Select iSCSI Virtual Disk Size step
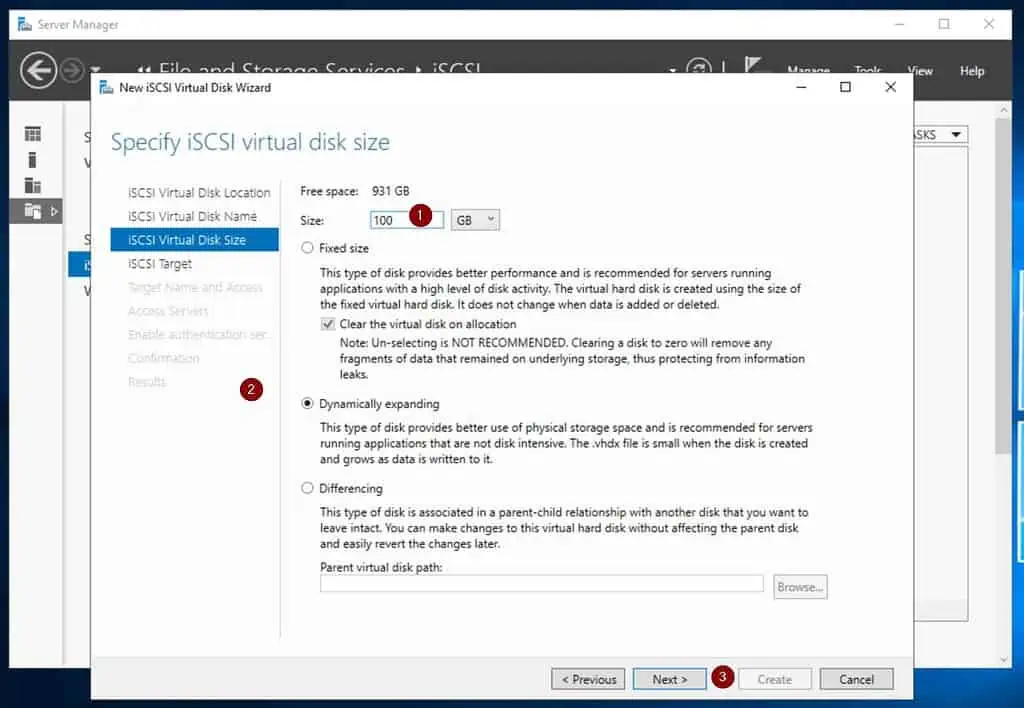 pyautogui.click(x=195, y=240)
